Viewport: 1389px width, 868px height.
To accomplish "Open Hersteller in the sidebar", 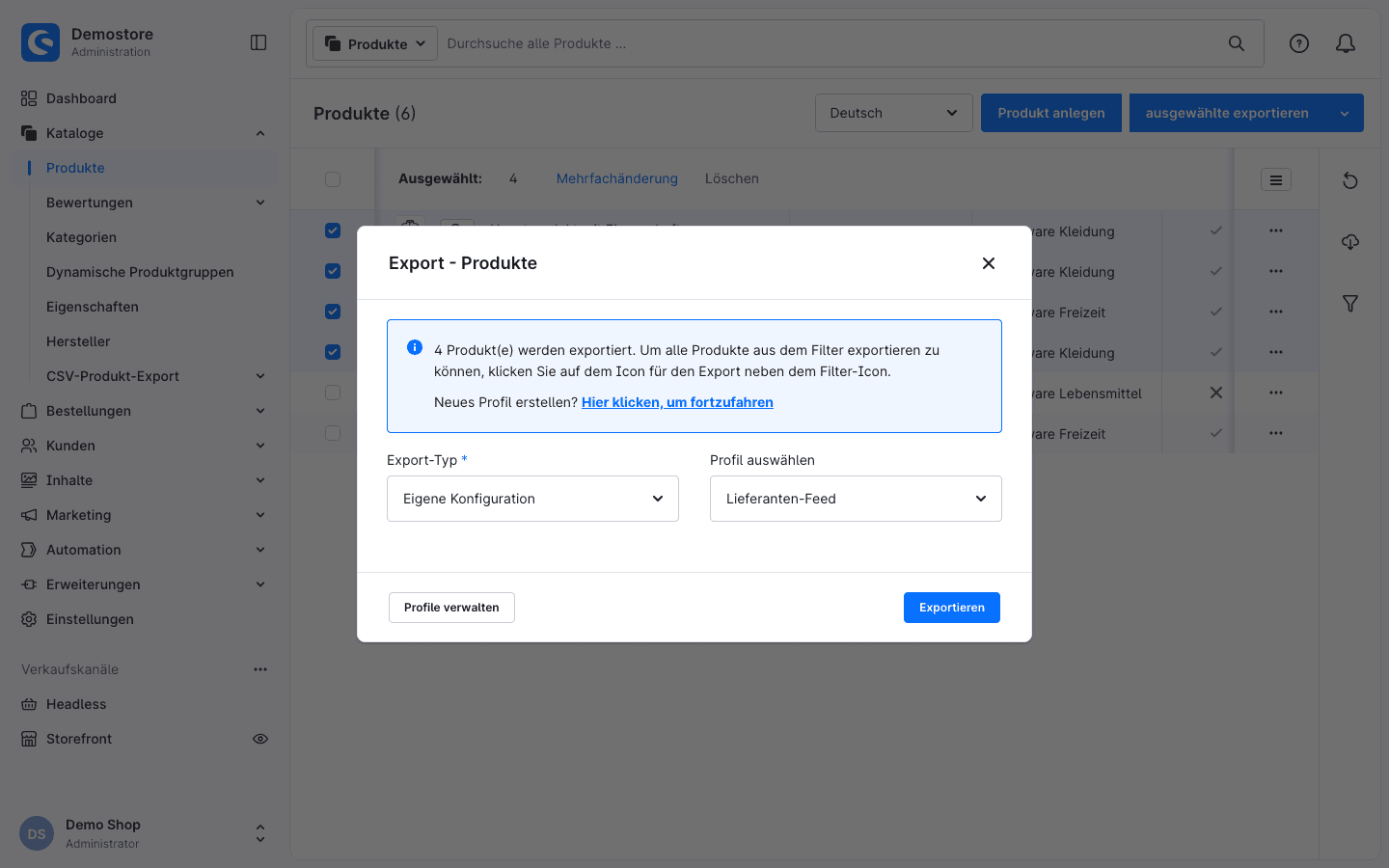I will tap(78, 341).
